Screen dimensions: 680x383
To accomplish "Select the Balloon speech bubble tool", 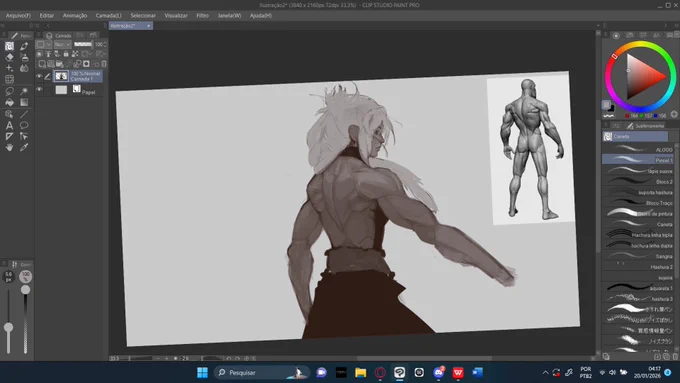I will pos(24,125).
